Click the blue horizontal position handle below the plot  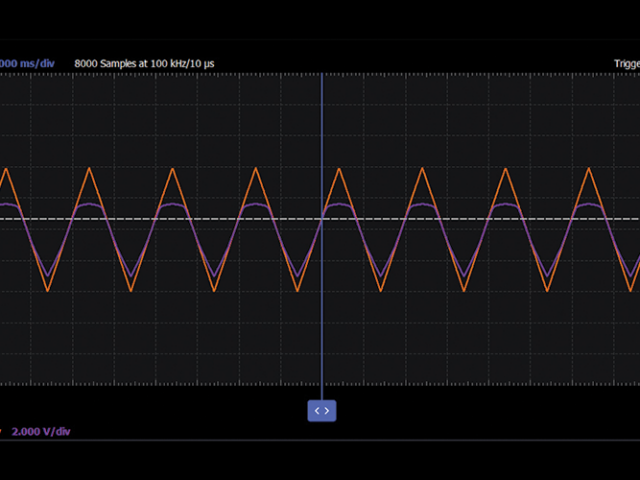coord(322,411)
